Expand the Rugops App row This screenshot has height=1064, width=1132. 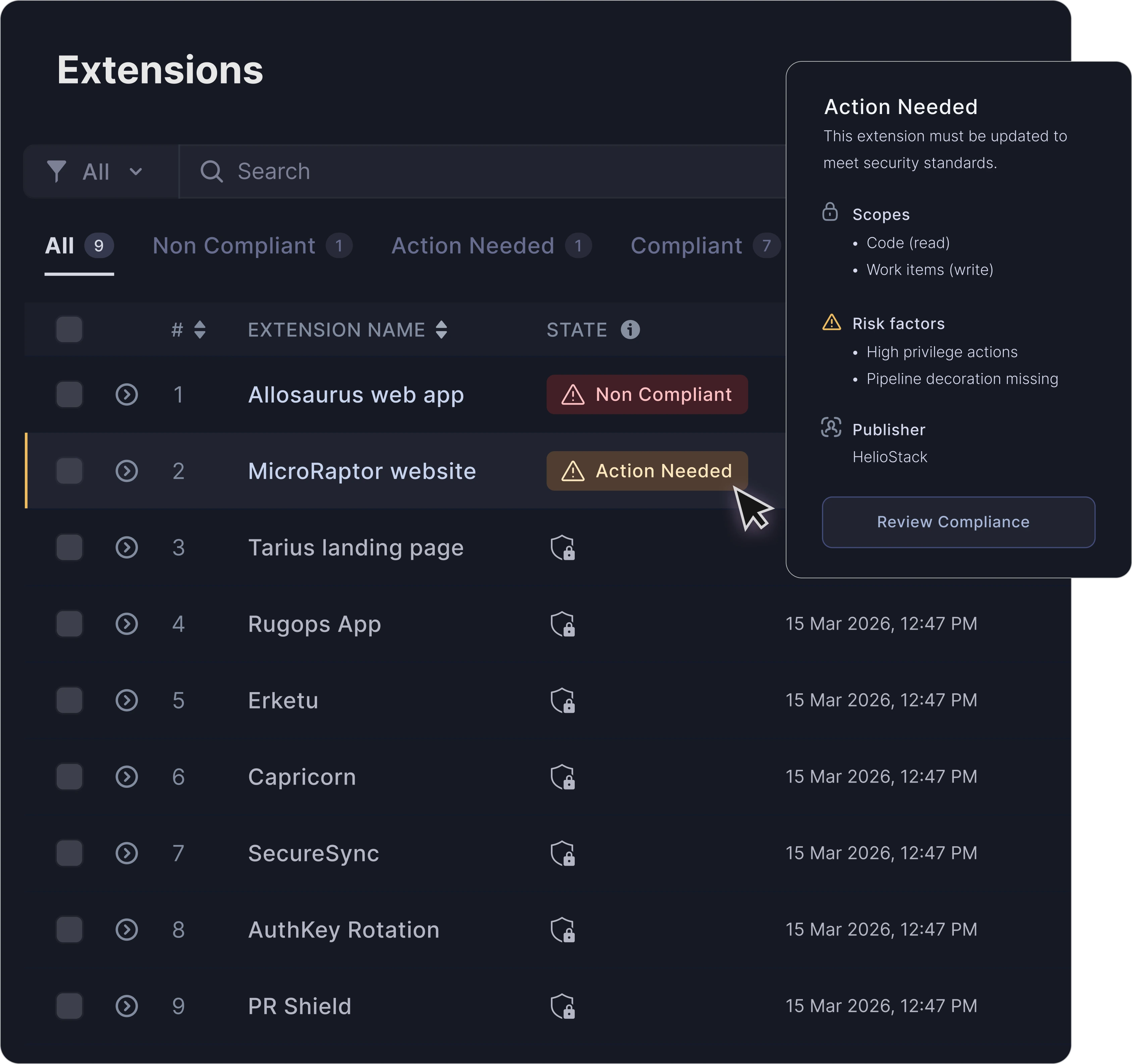pos(126,624)
